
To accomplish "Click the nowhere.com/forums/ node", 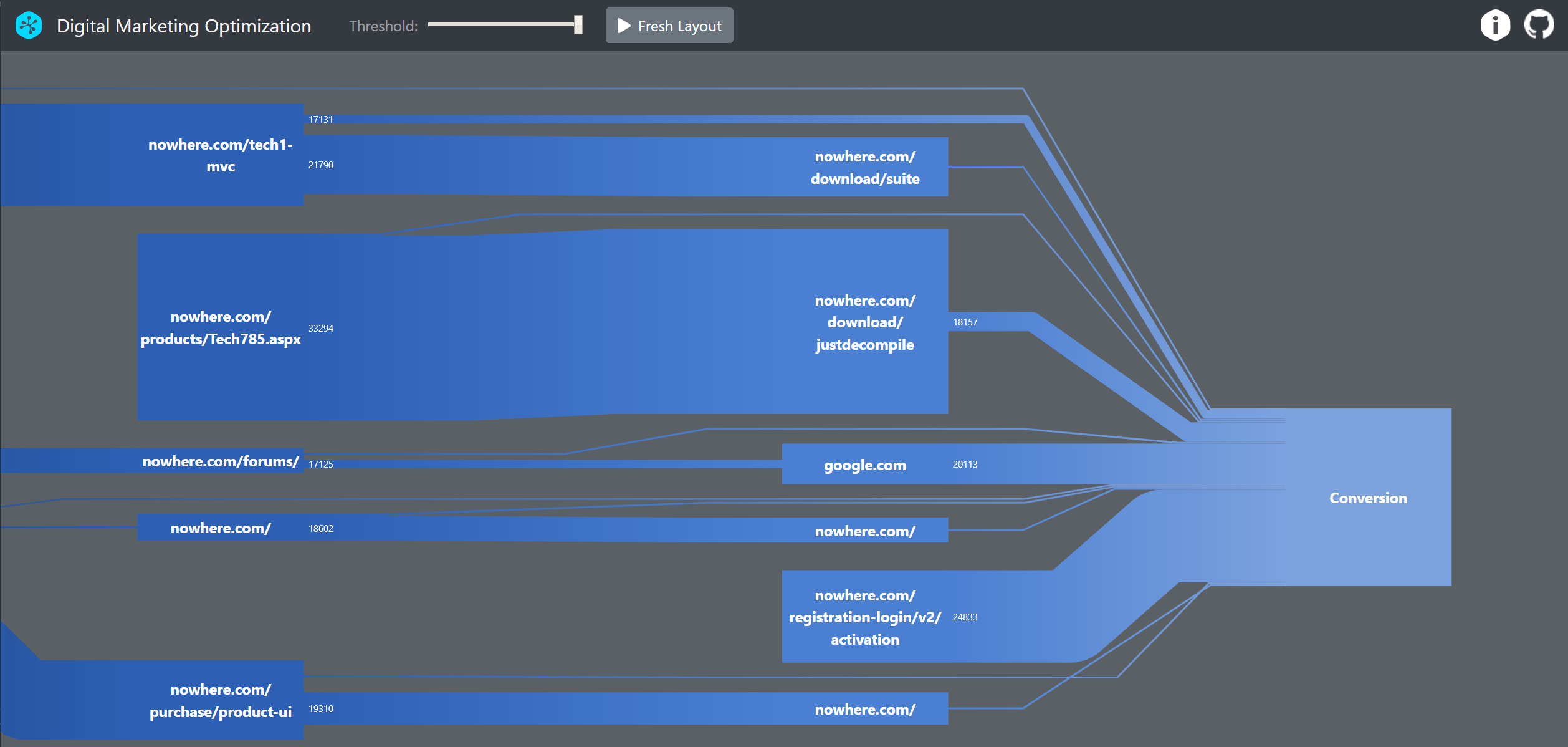I will [x=220, y=461].
